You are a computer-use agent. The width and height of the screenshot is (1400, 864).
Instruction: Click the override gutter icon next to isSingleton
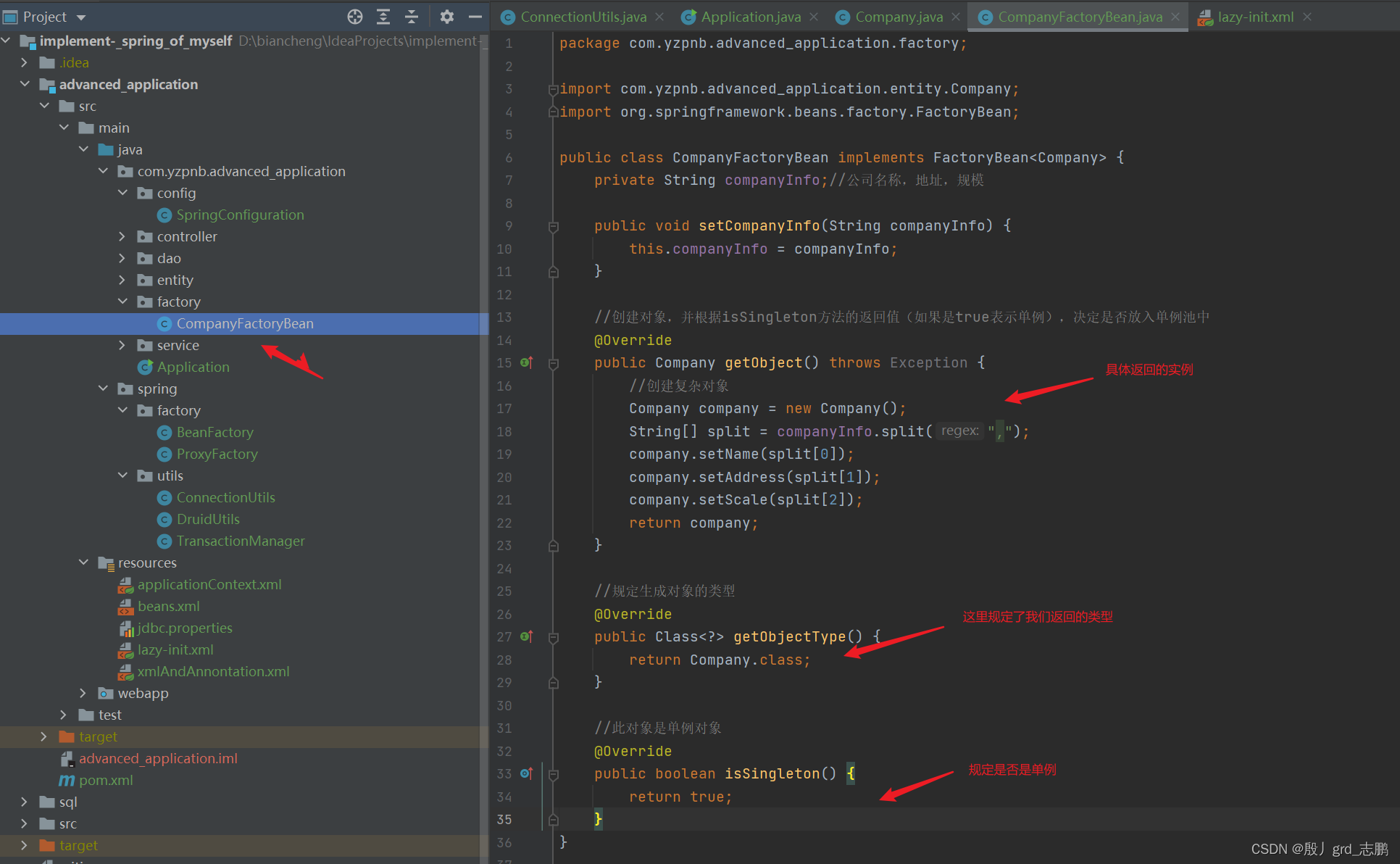[527, 773]
